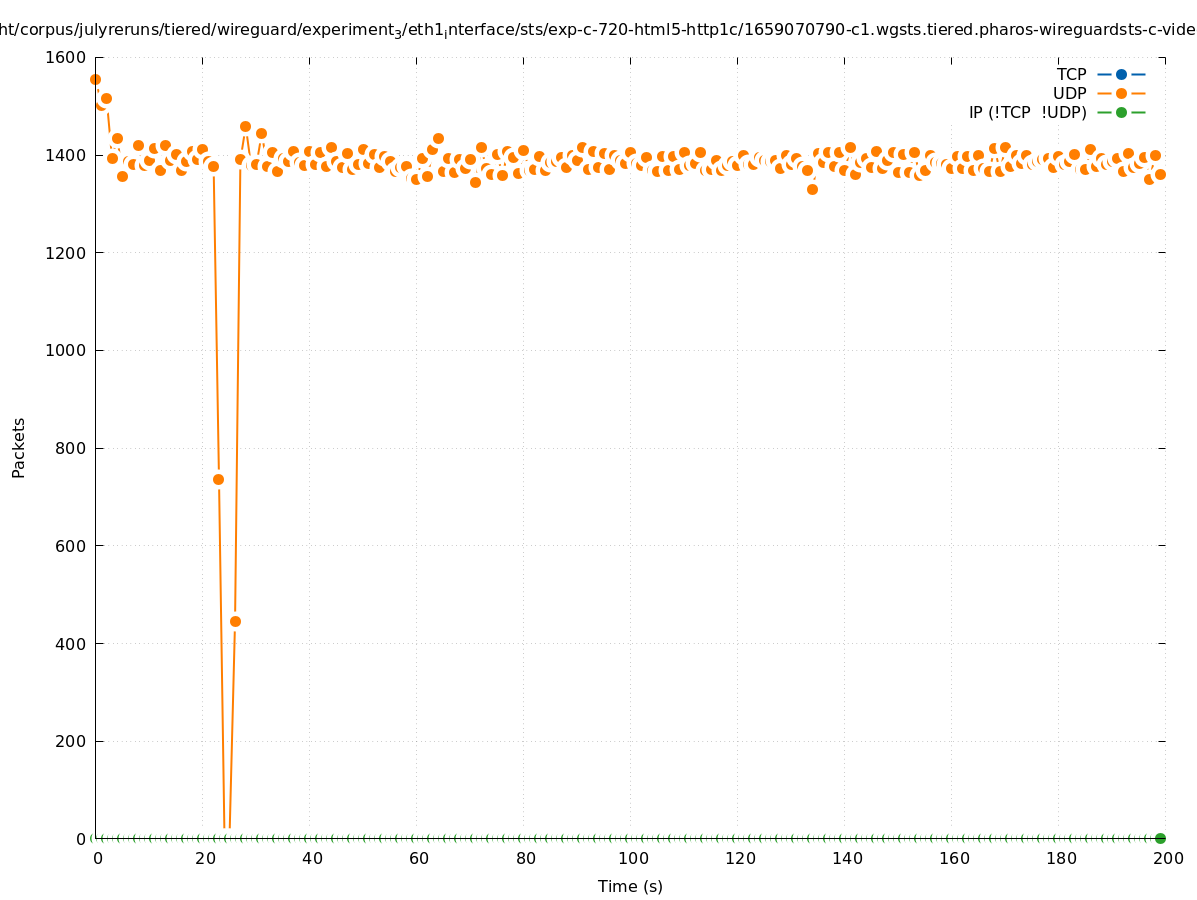Click the green IP data point at 199 seconds

pos(1160,838)
